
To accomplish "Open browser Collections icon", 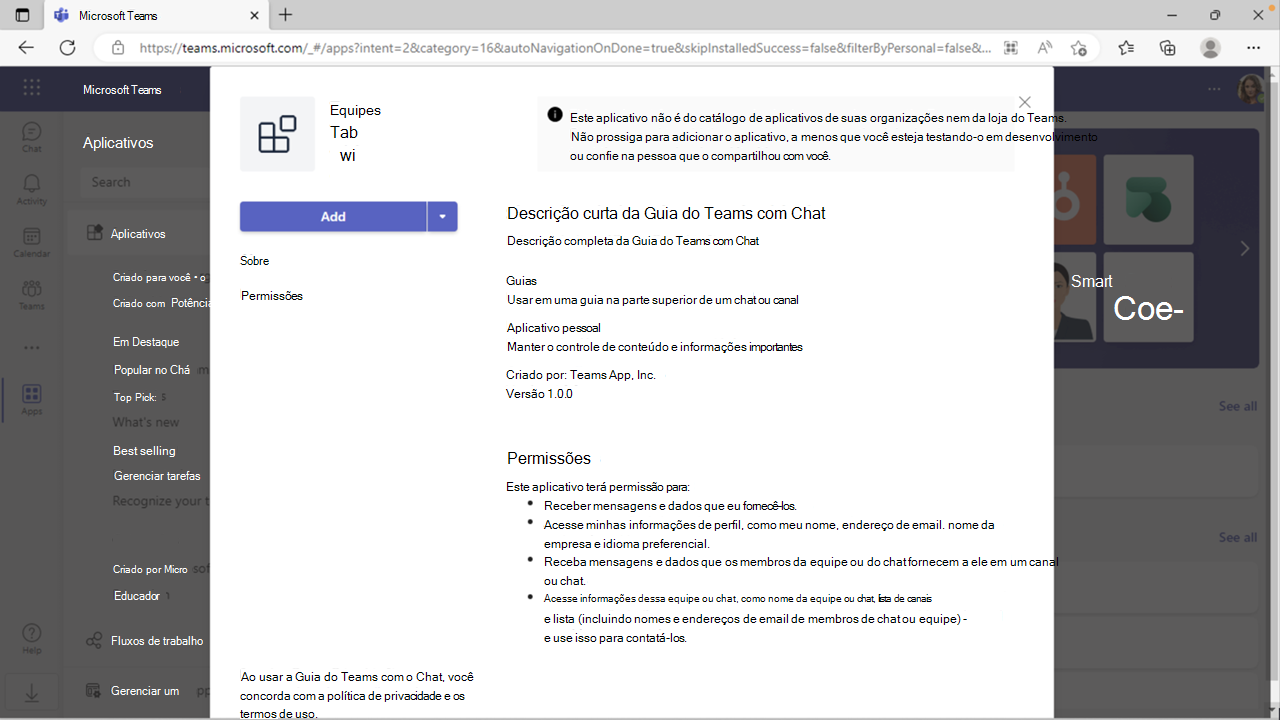I will point(1167,47).
